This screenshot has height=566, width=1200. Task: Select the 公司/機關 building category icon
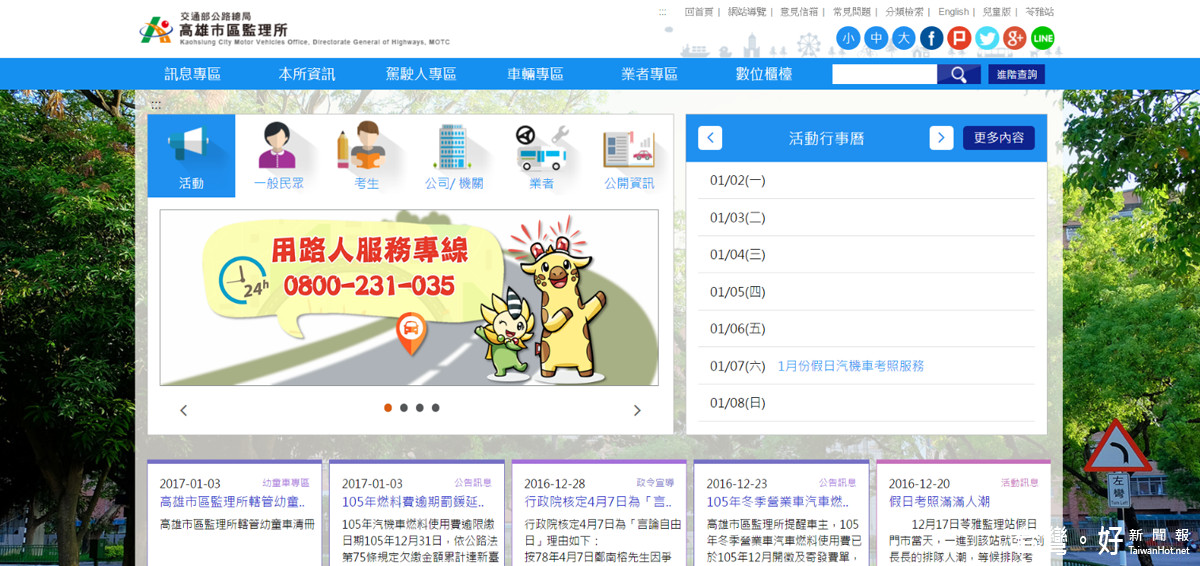[x=454, y=156]
